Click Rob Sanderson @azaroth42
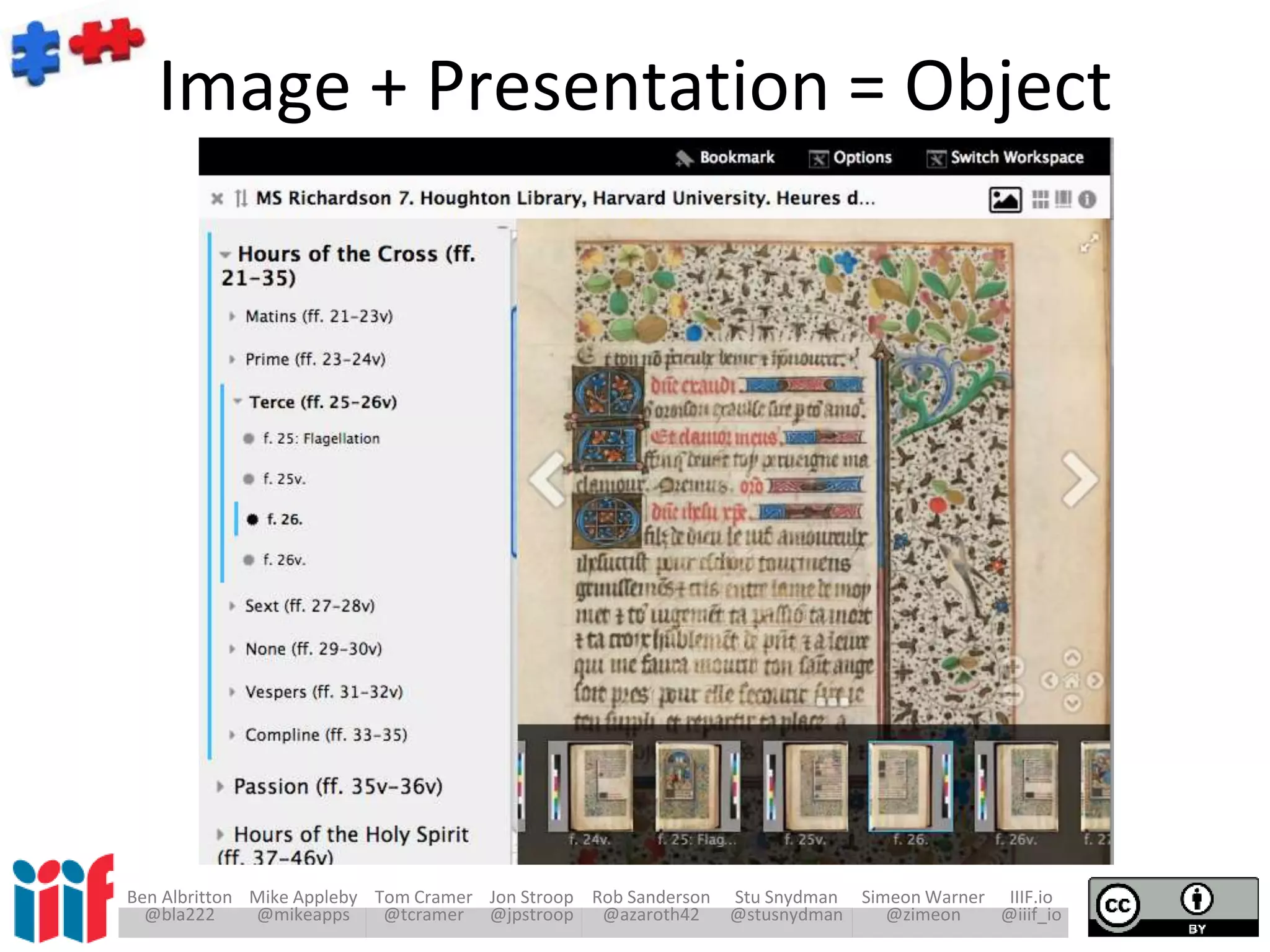 651,906
